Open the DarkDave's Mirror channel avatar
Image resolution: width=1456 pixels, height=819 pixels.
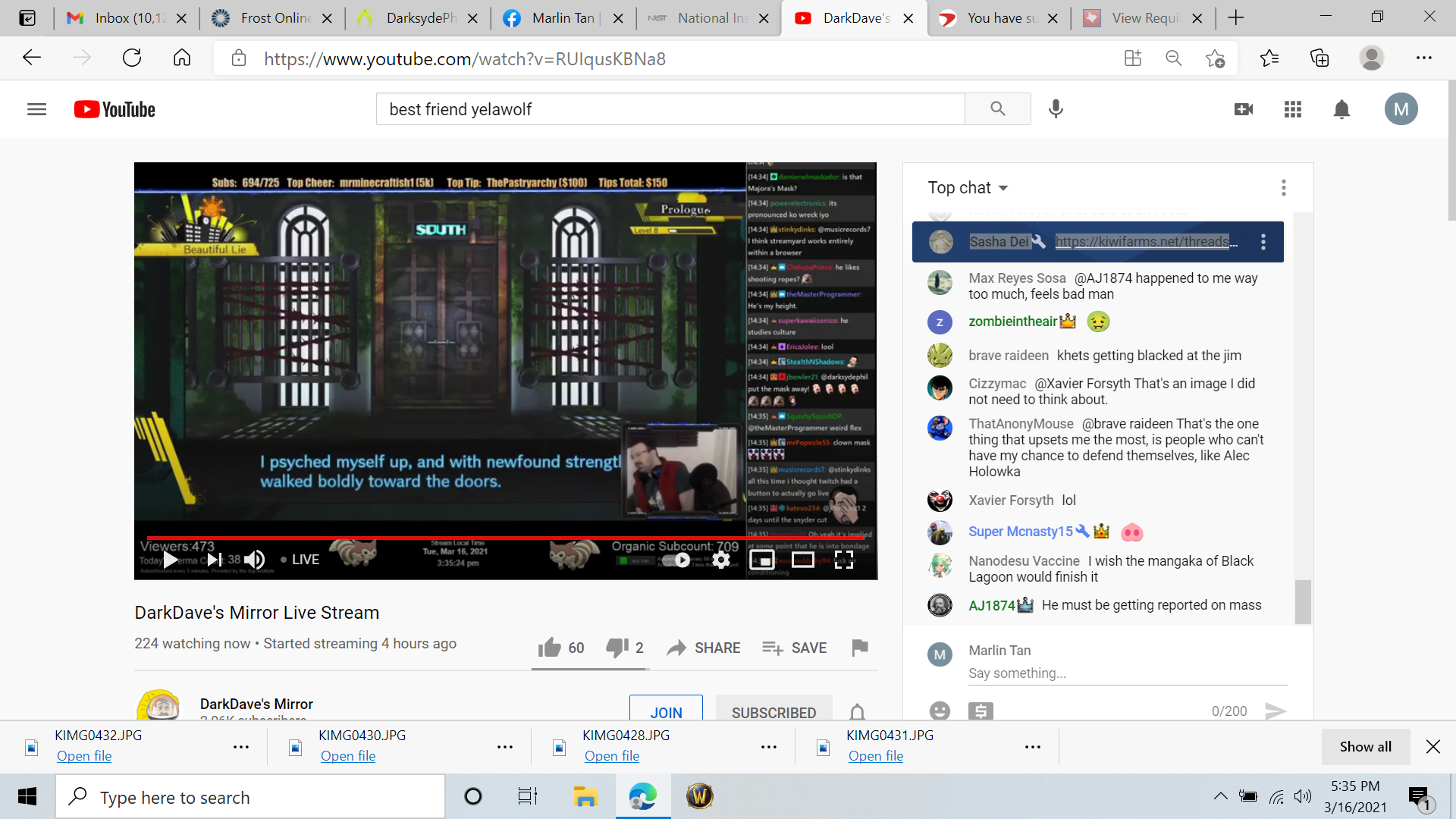159,705
